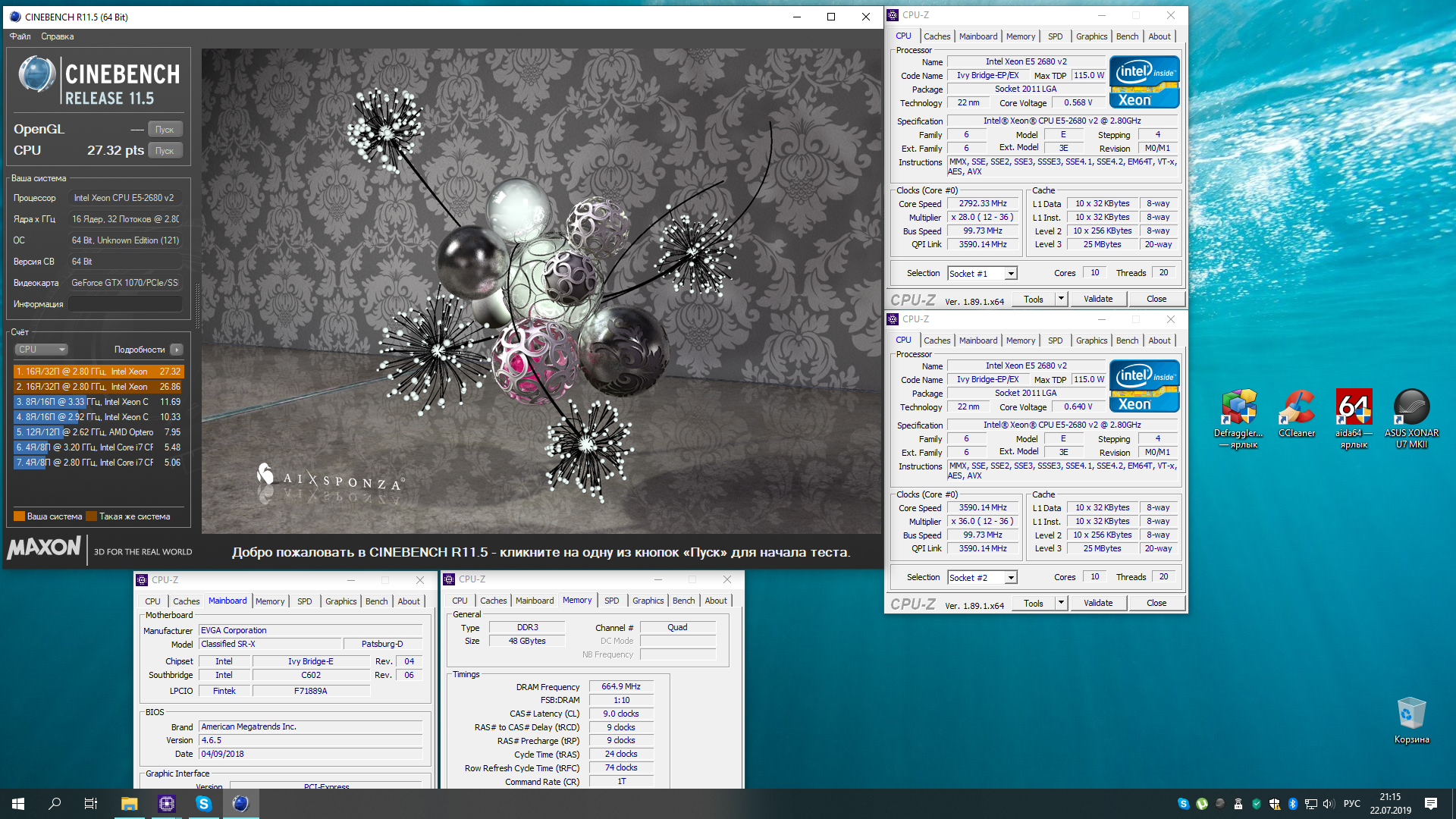
Task: Open the ASUS XONAR U7 MKII icon
Action: 1411,418
